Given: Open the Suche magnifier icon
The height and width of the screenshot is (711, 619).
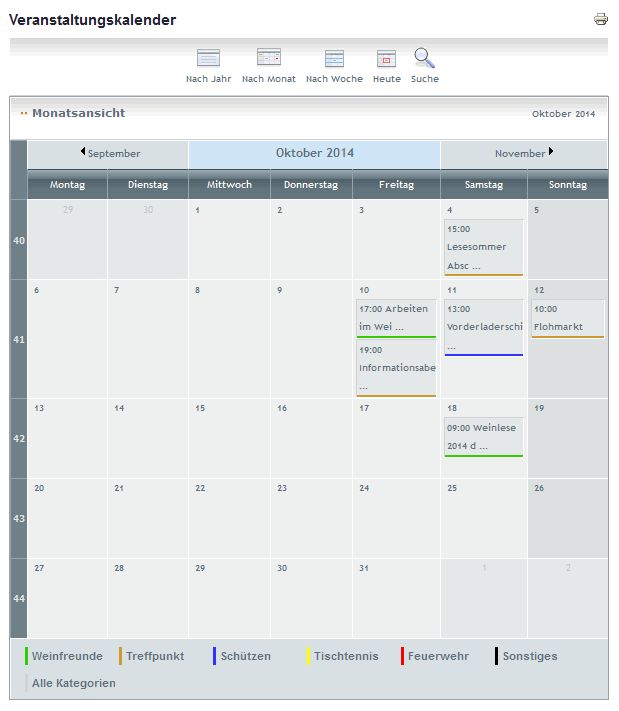Looking at the screenshot, I should click(x=424, y=58).
